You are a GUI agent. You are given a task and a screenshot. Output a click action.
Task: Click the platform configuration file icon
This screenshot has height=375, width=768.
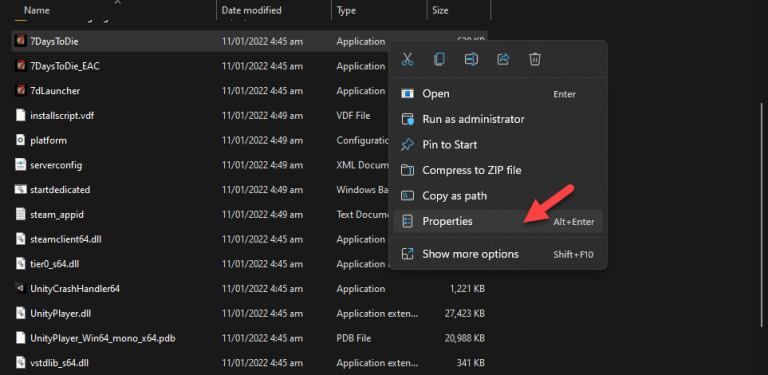point(21,140)
